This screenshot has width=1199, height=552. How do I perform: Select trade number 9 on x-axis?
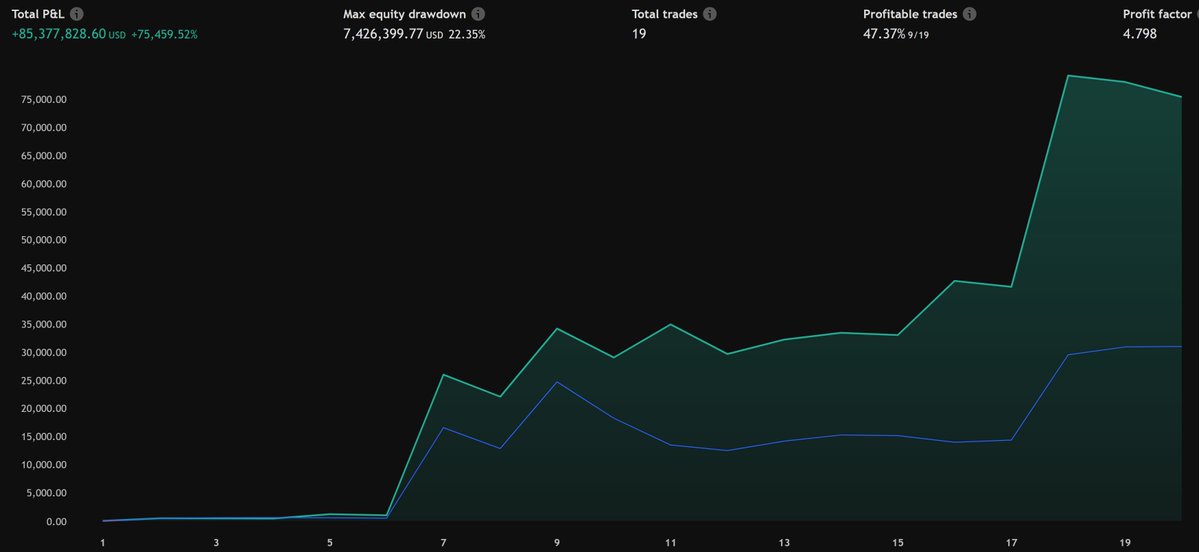(557, 543)
